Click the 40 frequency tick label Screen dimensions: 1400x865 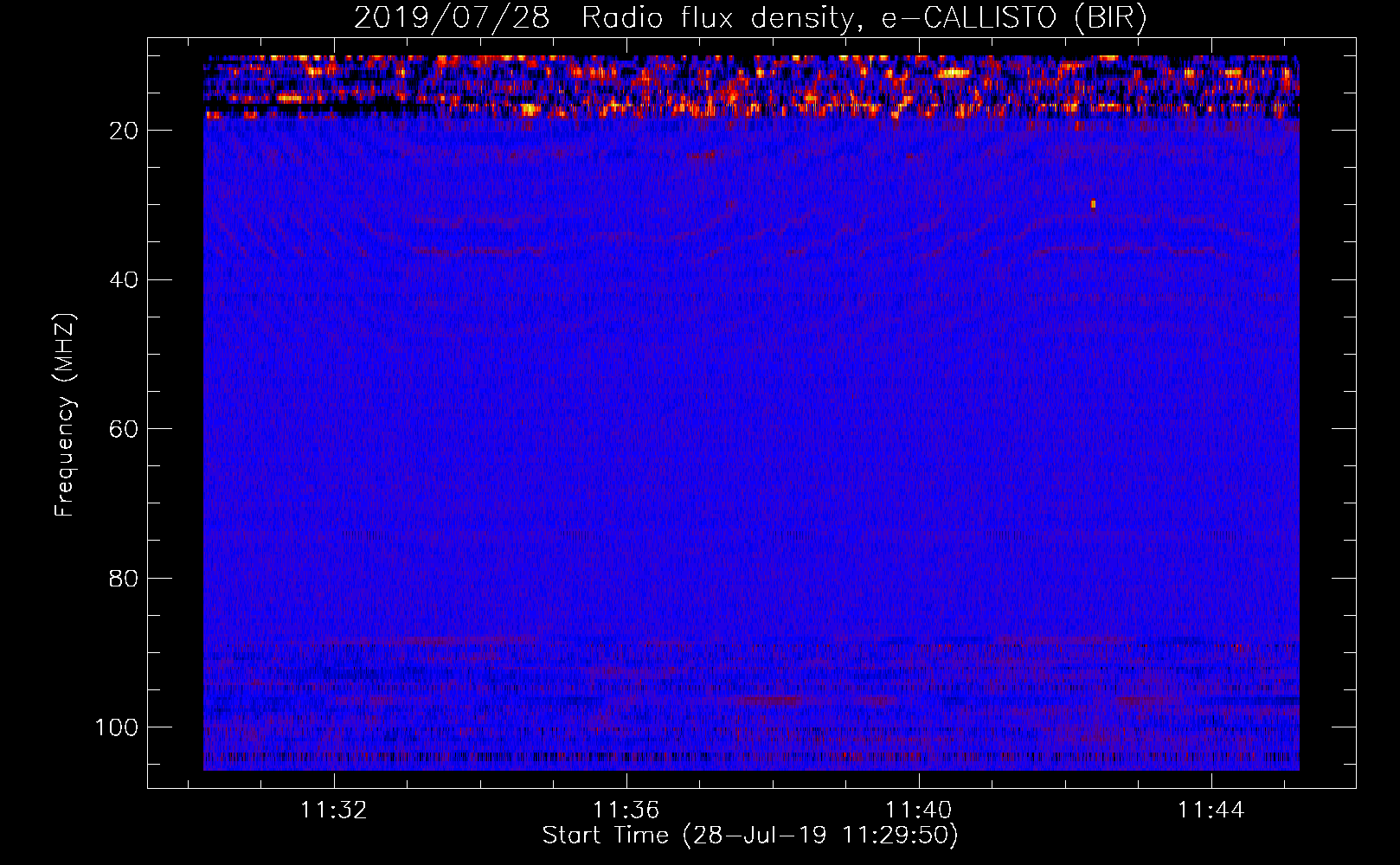[x=125, y=280]
